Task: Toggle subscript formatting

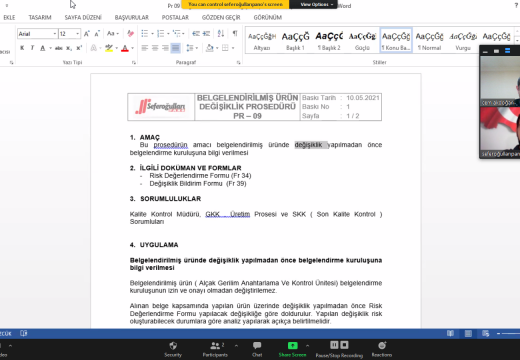Action: 69,48
